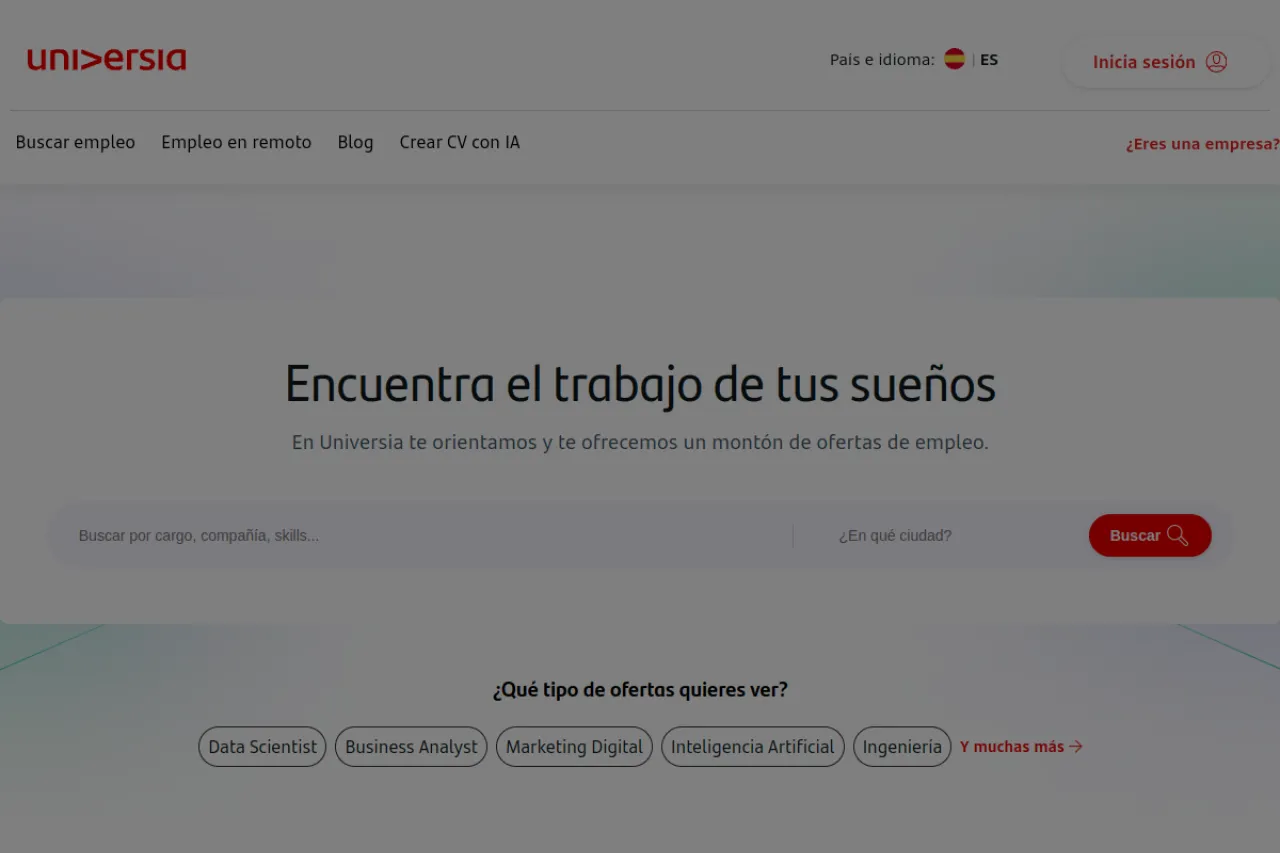
Task: Select Crear CV con IA
Action: [x=460, y=142]
